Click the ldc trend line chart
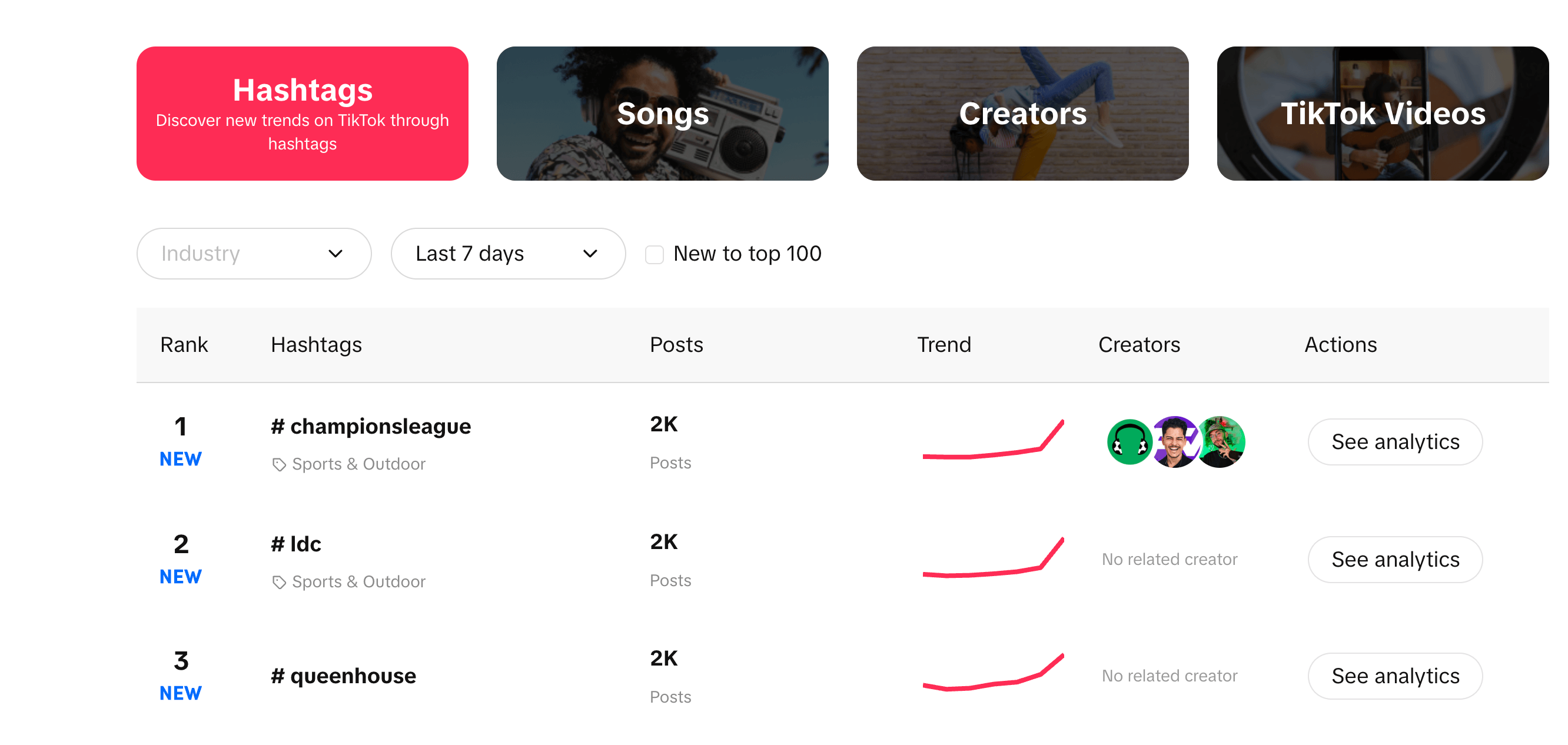The image size is (1568, 745). click(992, 559)
